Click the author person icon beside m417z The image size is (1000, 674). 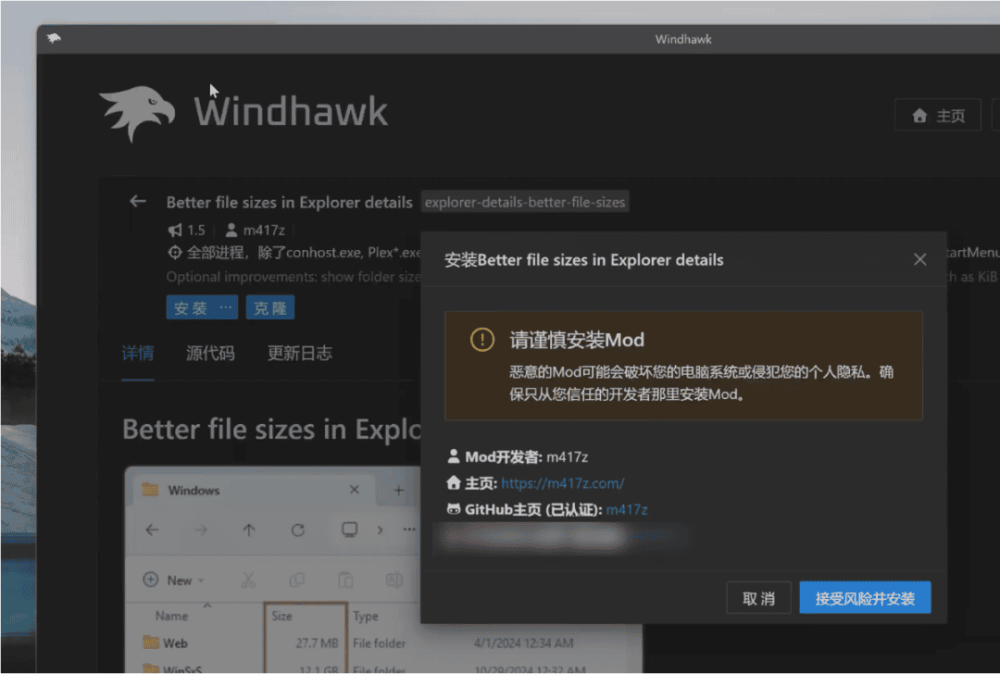click(232, 230)
